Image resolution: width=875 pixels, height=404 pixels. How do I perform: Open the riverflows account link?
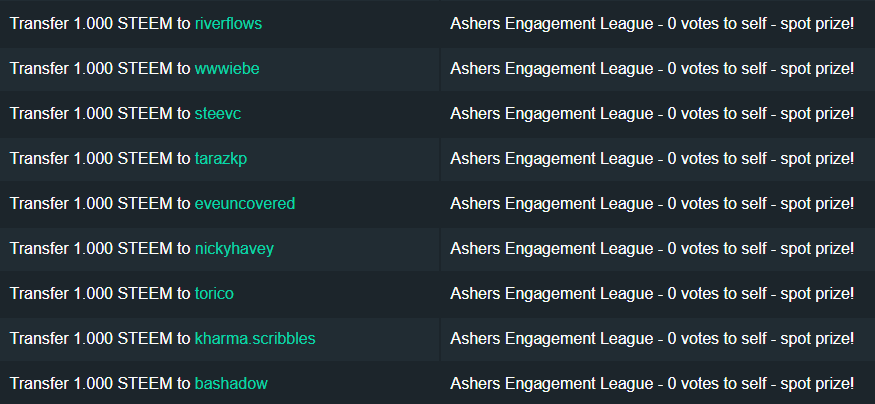(x=228, y=24)
